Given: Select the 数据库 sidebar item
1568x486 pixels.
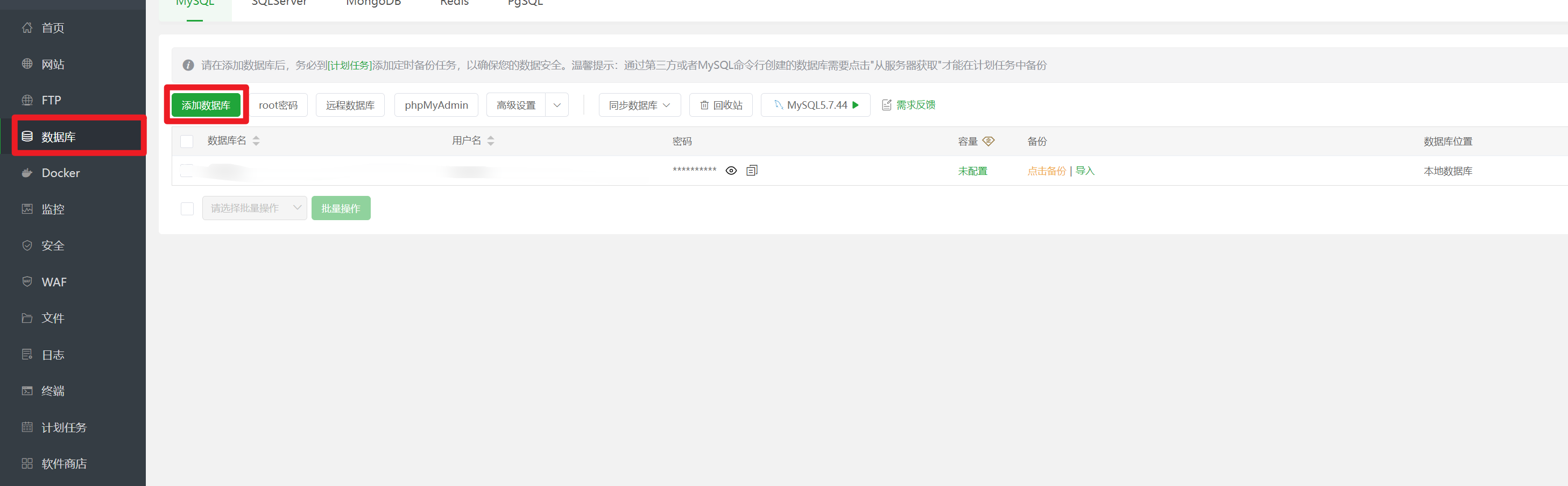Looking at the screenshot, I should [x=73, y=136].
